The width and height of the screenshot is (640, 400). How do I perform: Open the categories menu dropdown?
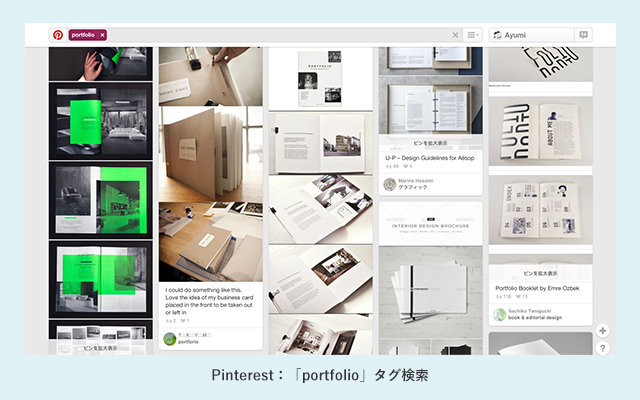click(x=473, y=35)
